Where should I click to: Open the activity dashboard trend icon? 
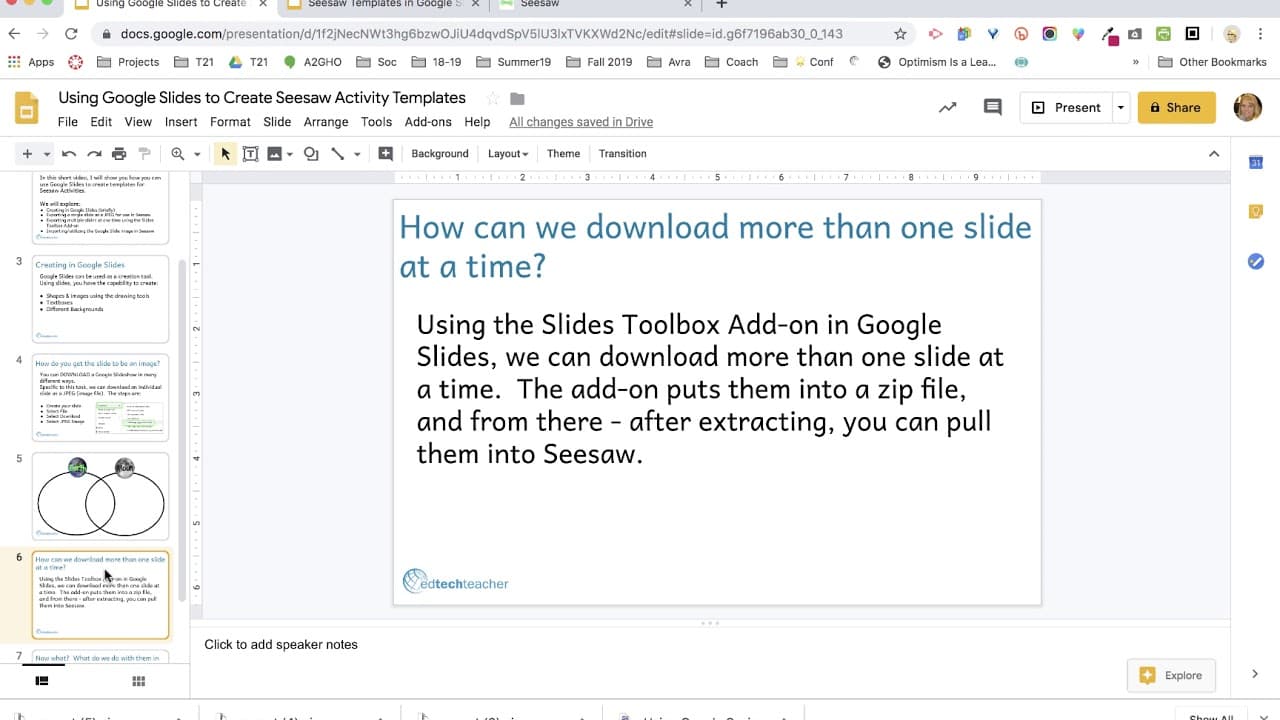pos(947,107)
